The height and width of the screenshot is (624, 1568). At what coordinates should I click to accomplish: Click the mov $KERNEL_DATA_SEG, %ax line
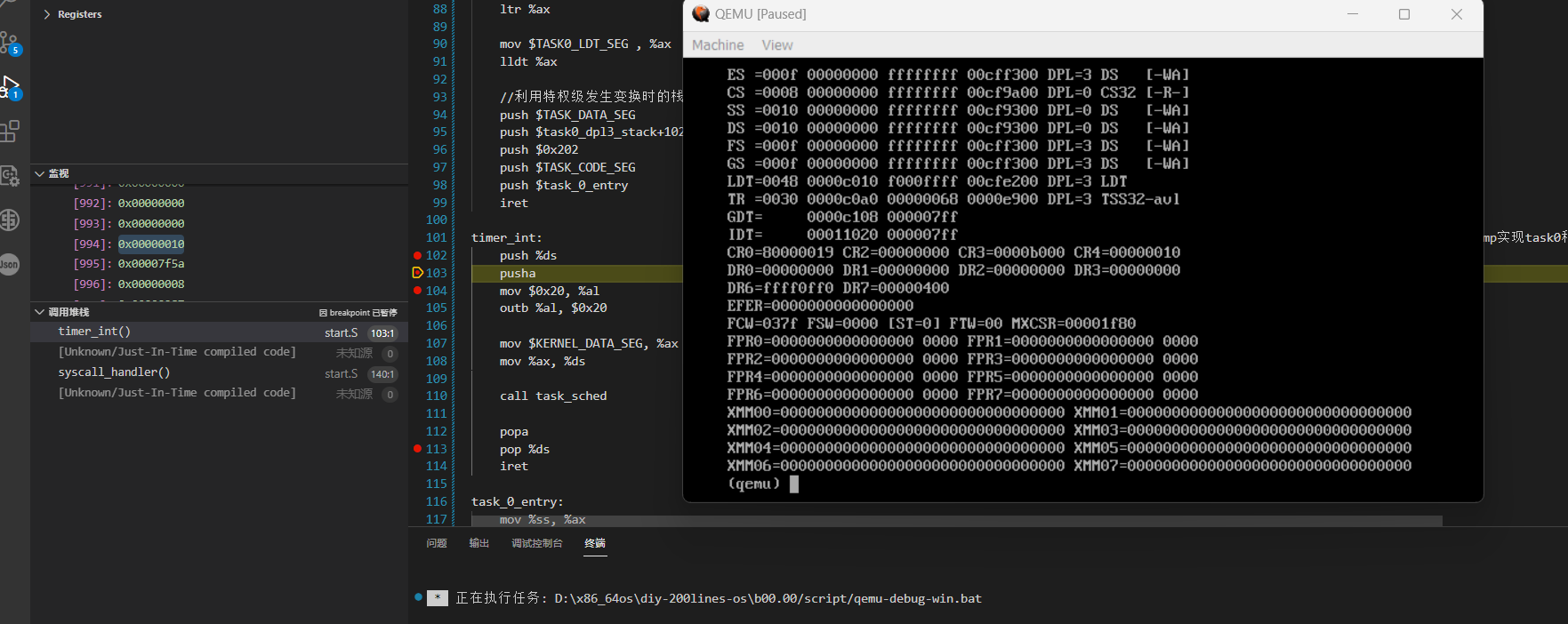tap(589, 343)
